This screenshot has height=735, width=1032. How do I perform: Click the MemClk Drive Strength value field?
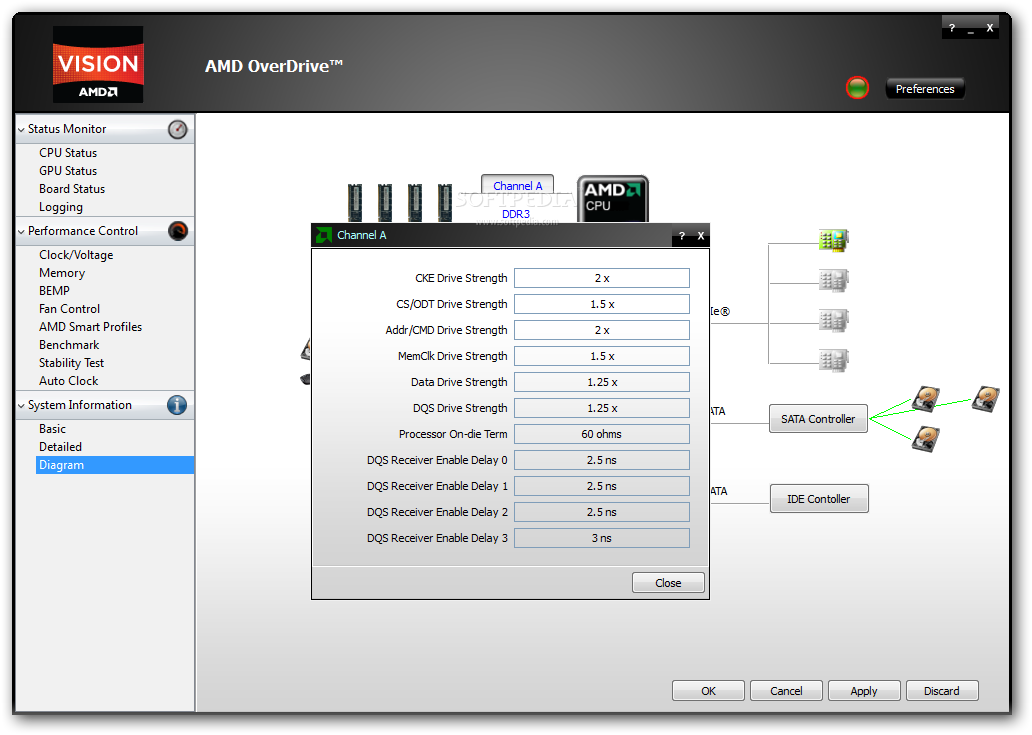click(602, 356)
